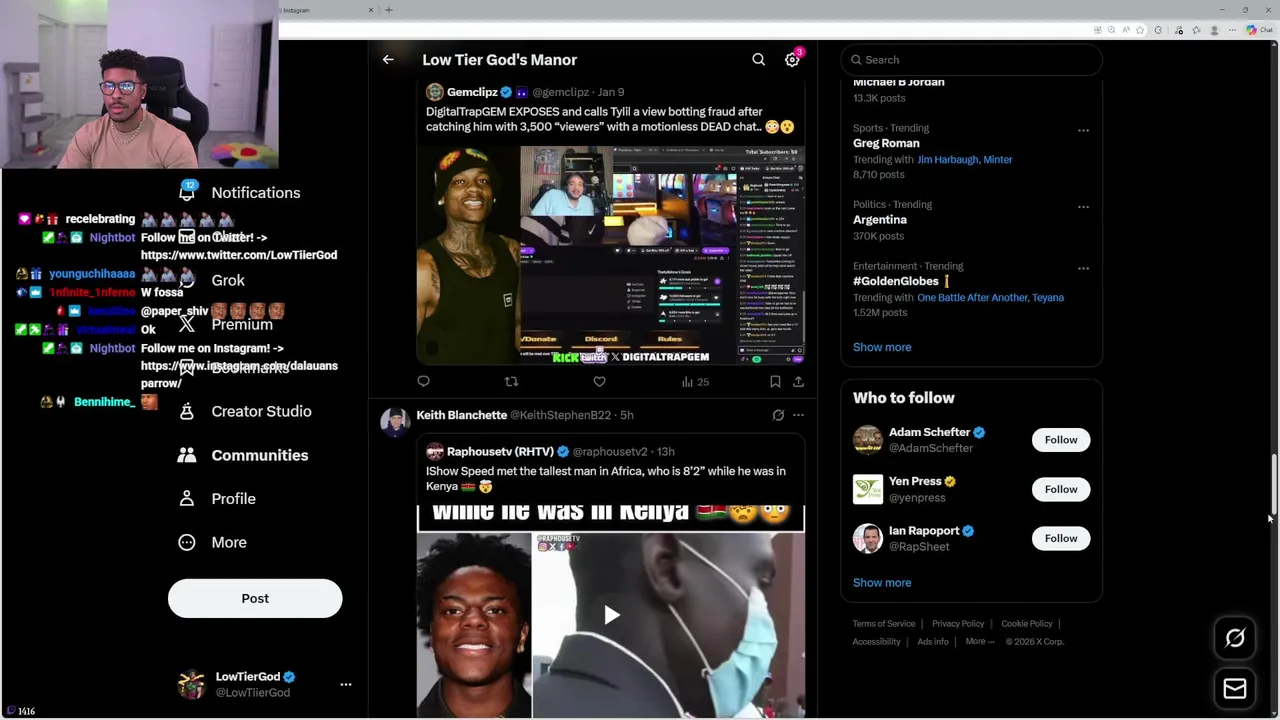
Task: Follow Adam Schefter
Action: [1061, 440]
